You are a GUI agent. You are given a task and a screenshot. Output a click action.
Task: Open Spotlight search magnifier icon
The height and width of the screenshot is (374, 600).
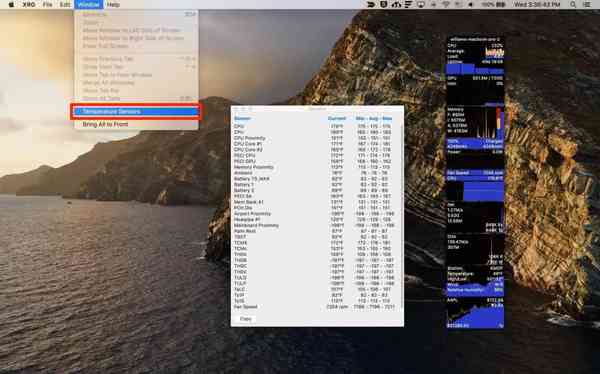point(573,5)
